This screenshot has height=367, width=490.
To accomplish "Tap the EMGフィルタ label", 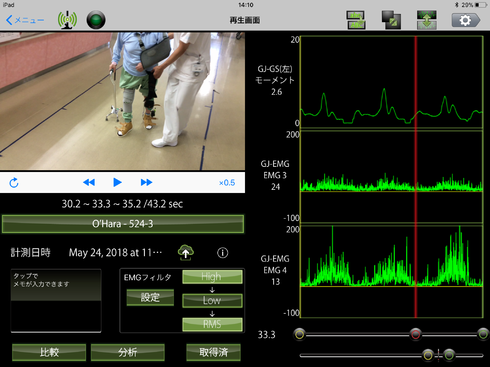I will 147,277.
